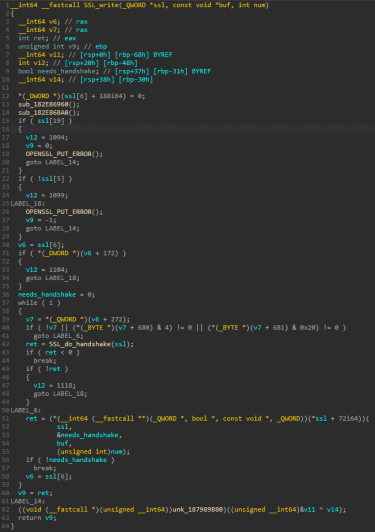
Task: Click the 'LABEL_18:' label definition
Action: coord(27,204)
